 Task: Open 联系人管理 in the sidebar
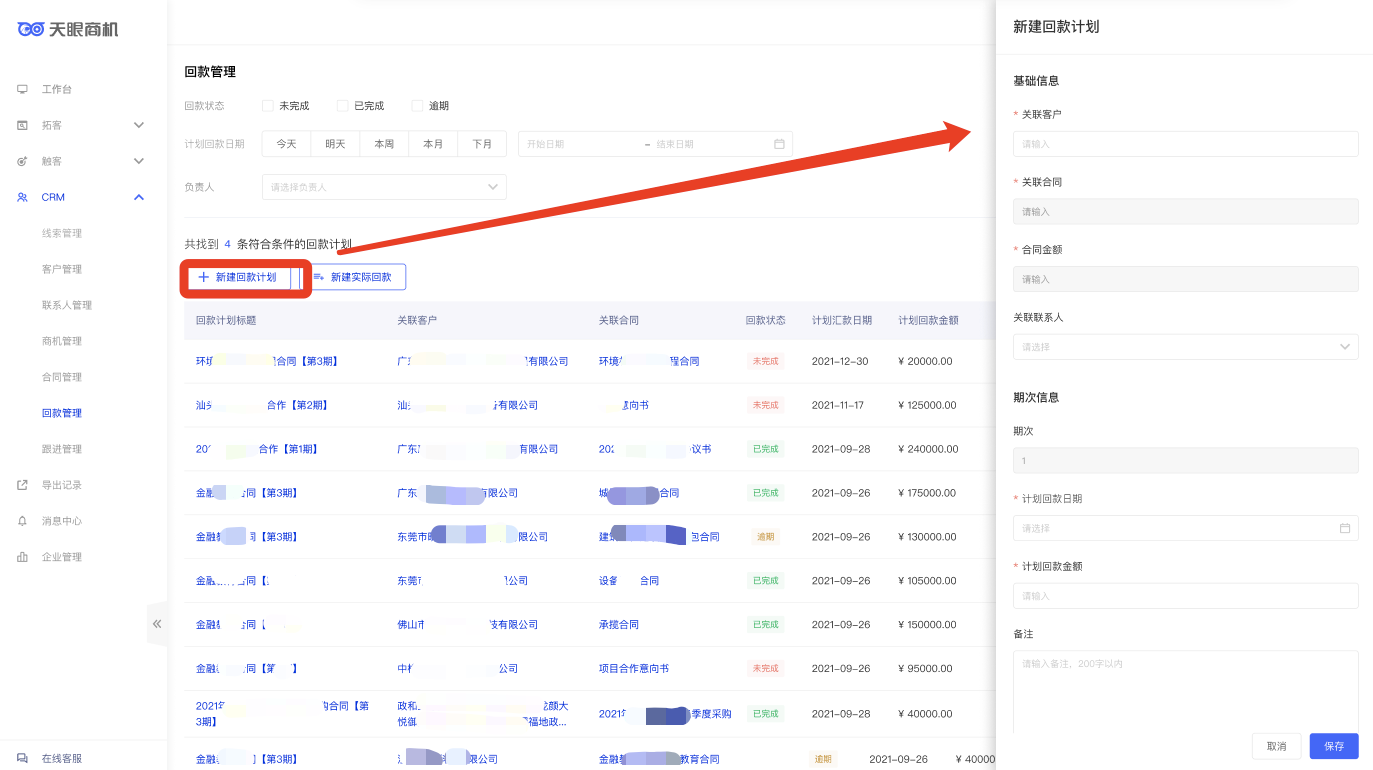(67, 305)
